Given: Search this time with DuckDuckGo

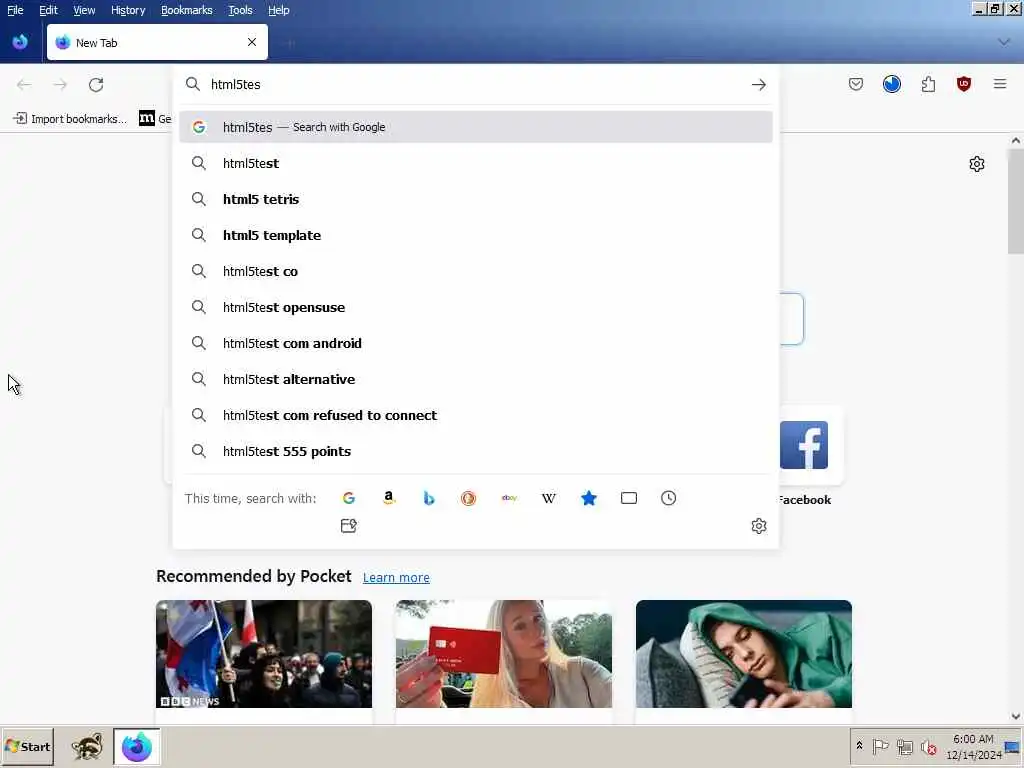Looking at the screenshot, I should (x=468, y=498).
